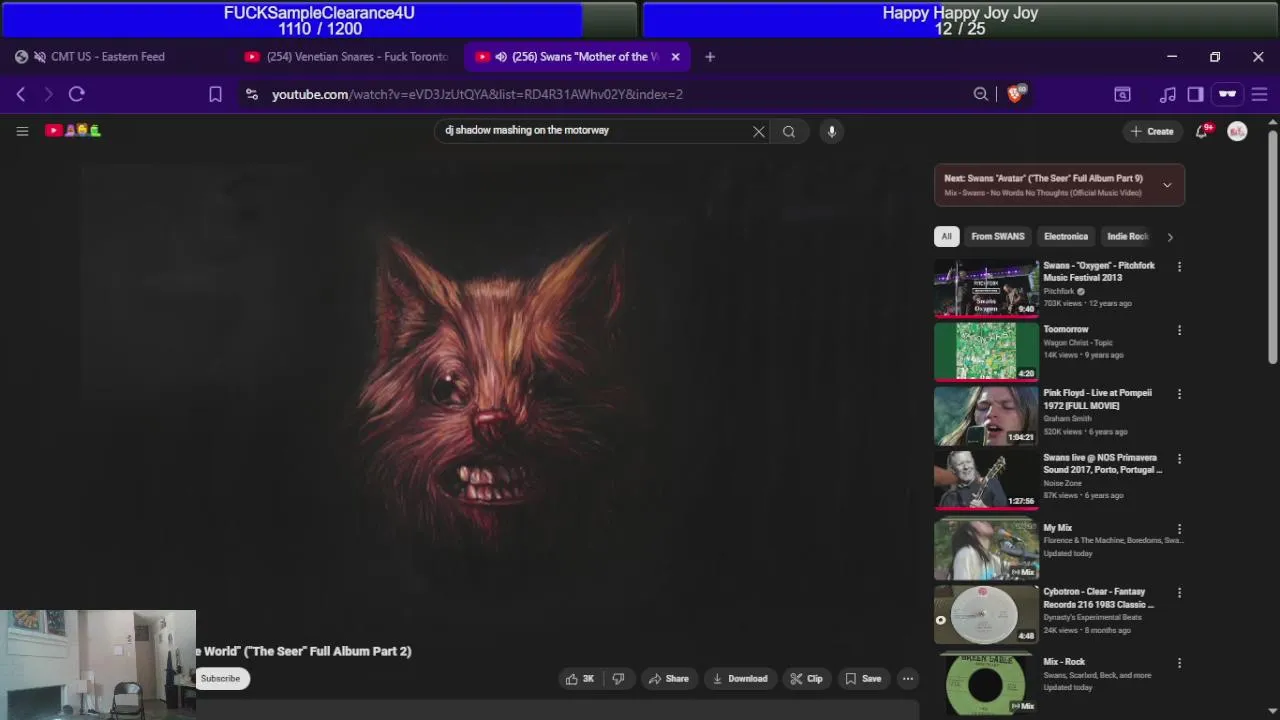This screenshot has width=1280, height=720.
Task: Go forward with the browser forward arrow
Action: point(48,94)
